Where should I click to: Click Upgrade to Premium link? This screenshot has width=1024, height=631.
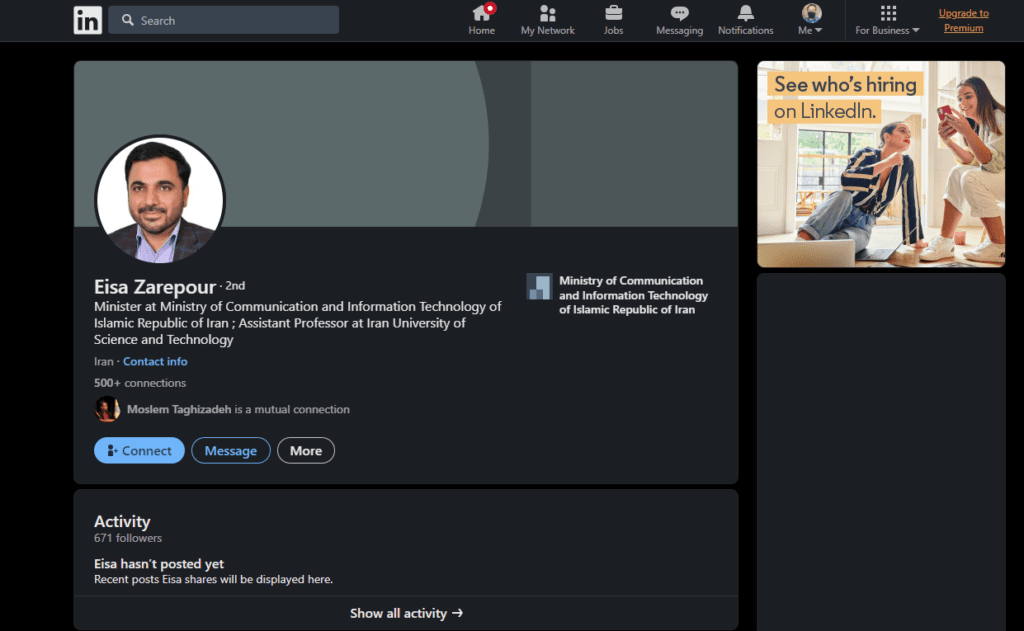[963, 20]
